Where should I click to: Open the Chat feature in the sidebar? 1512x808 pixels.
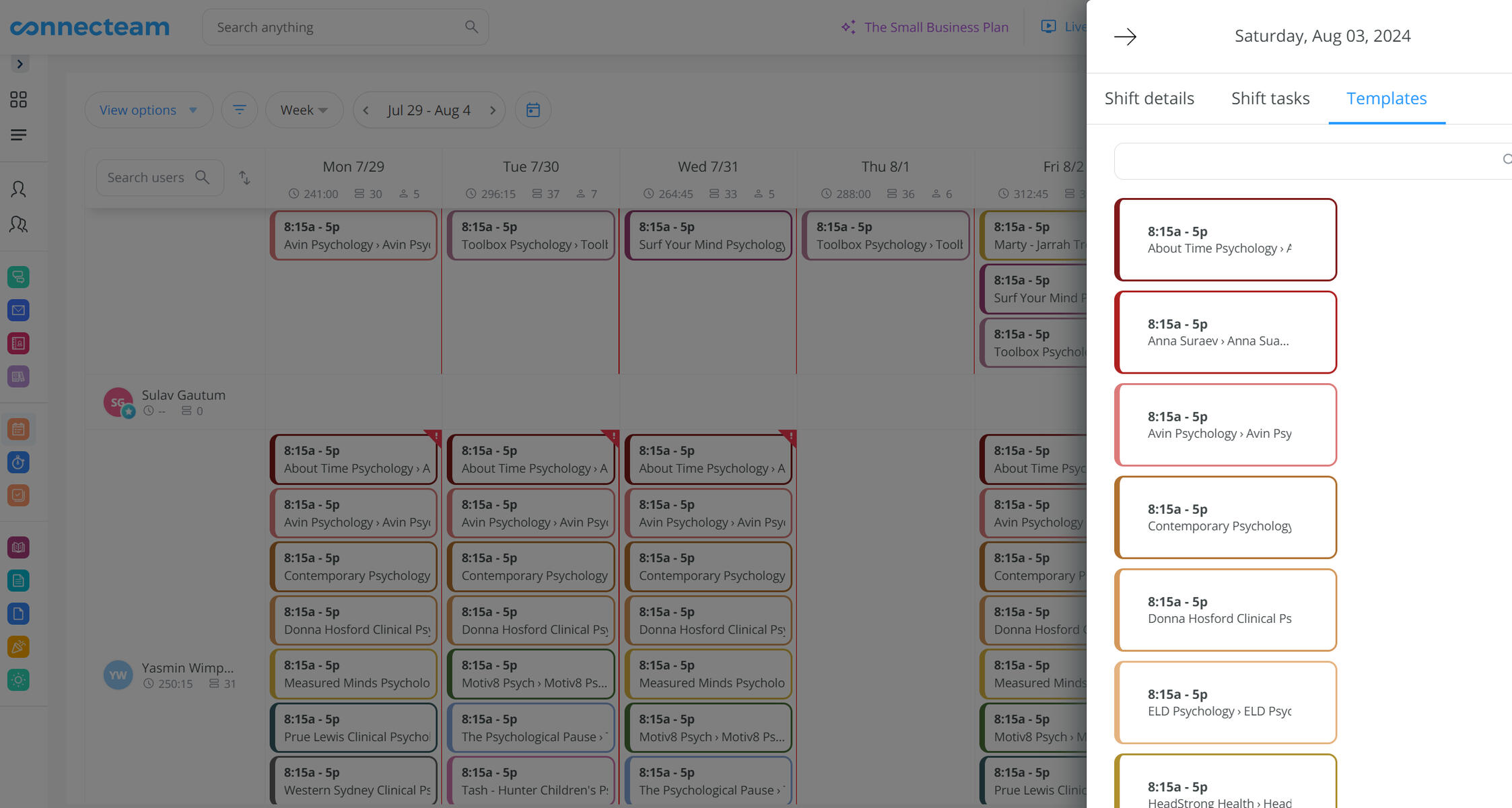[x=18, y=277]
